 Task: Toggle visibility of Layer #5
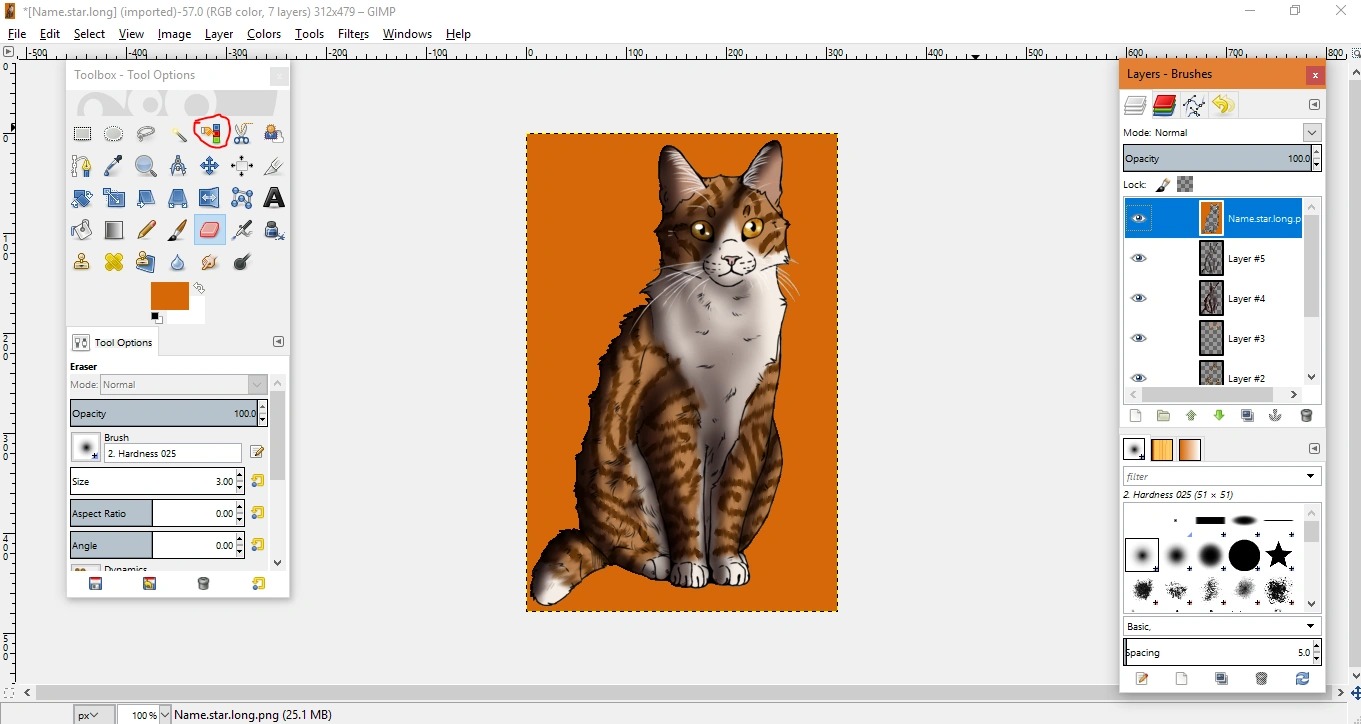[x=1138, y=258]
